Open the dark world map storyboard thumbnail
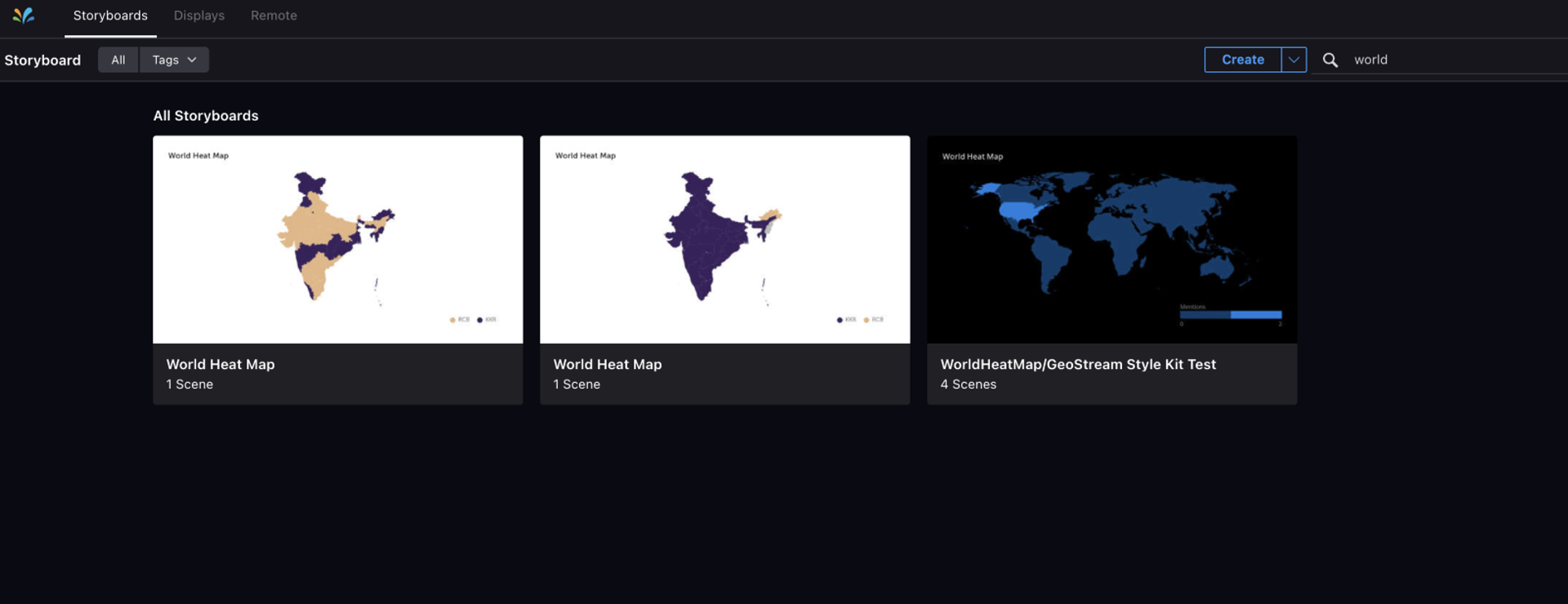 pos(1112,239)
